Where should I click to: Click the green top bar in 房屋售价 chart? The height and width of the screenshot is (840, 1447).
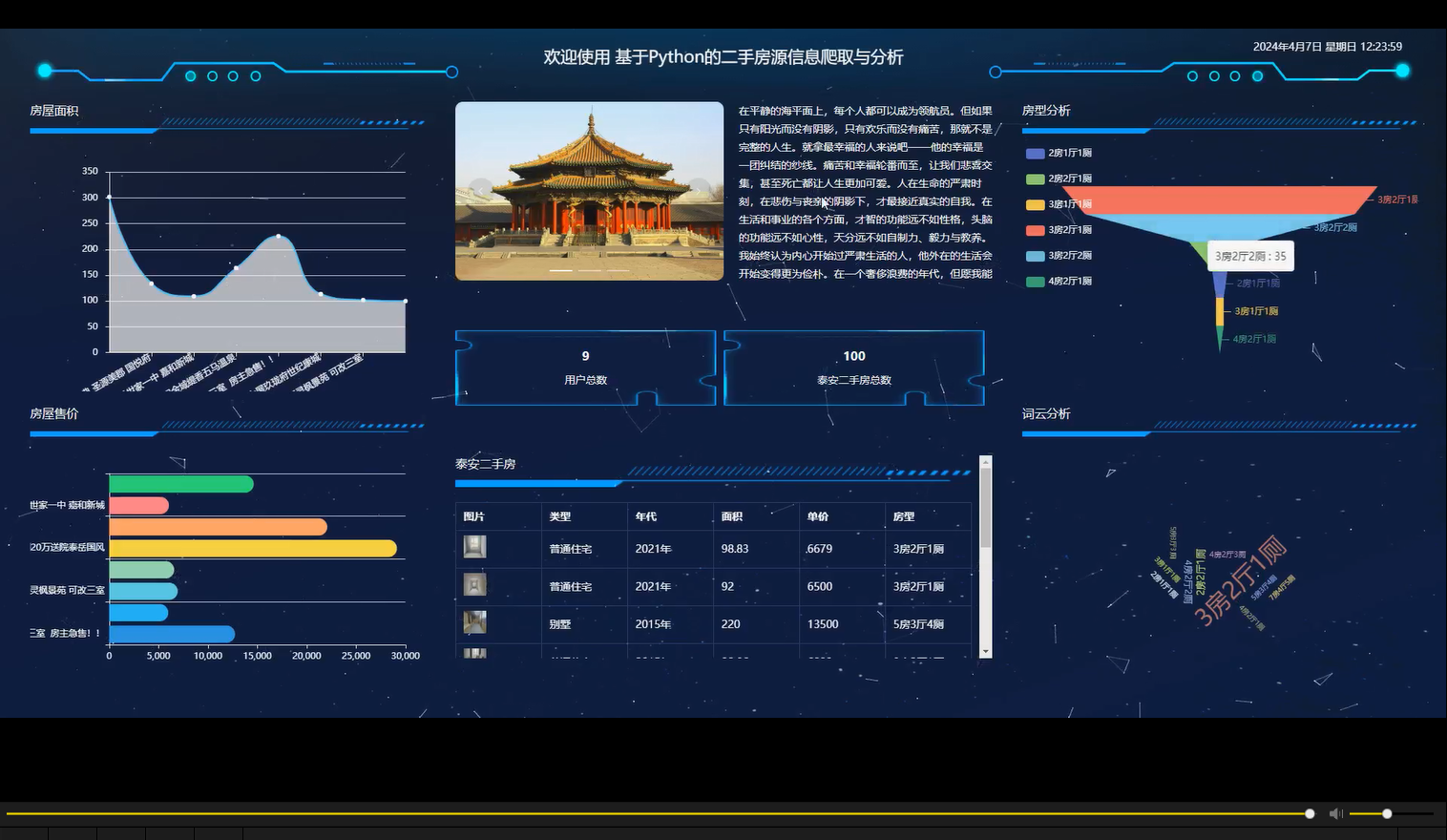181,484
